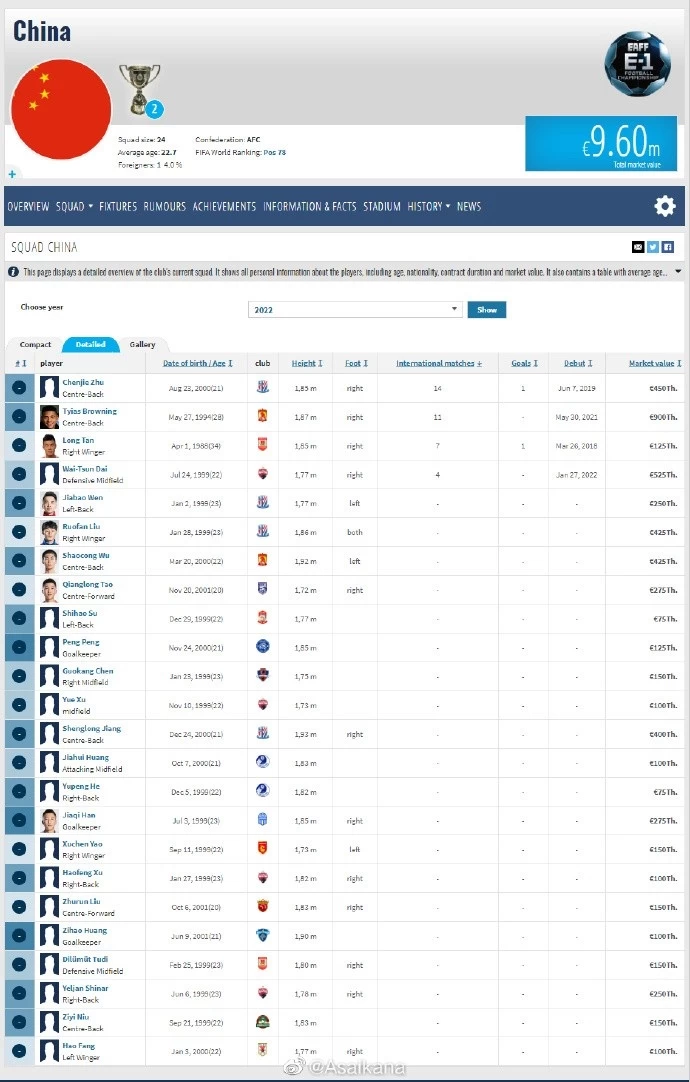Share squad page on Facebook
The height and width of the screenshot is (1082, 690).
coord(668,247)
